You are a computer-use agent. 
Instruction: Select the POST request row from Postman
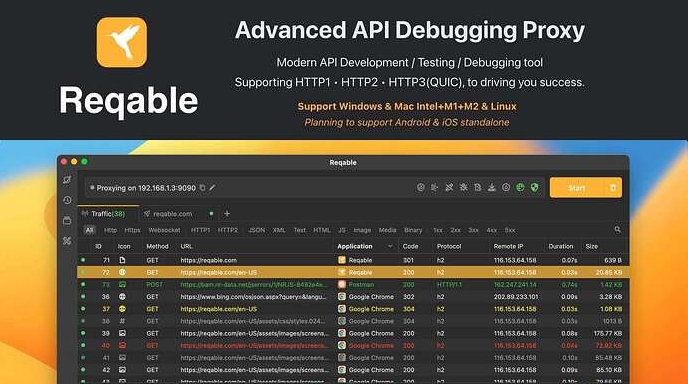(354, 284)
